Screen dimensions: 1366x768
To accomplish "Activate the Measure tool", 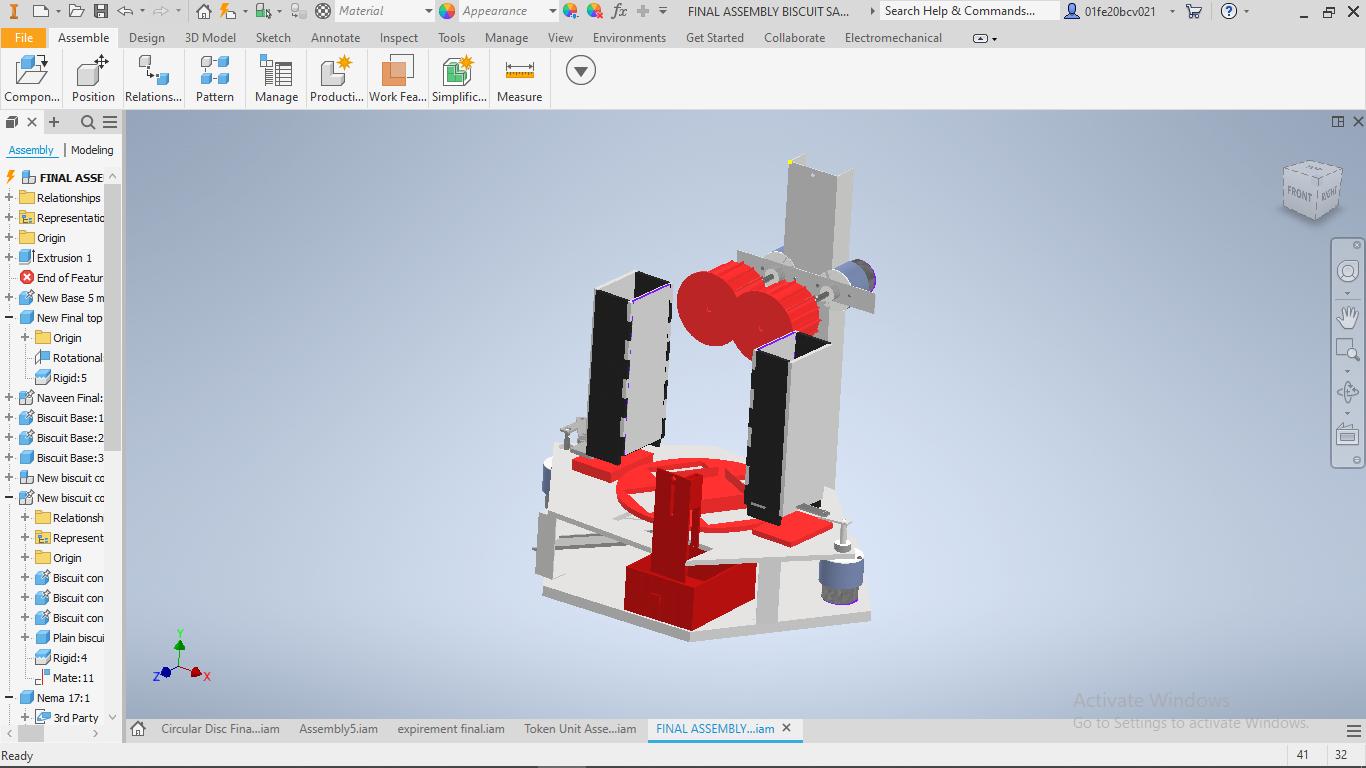I will [x=519, y=79].
